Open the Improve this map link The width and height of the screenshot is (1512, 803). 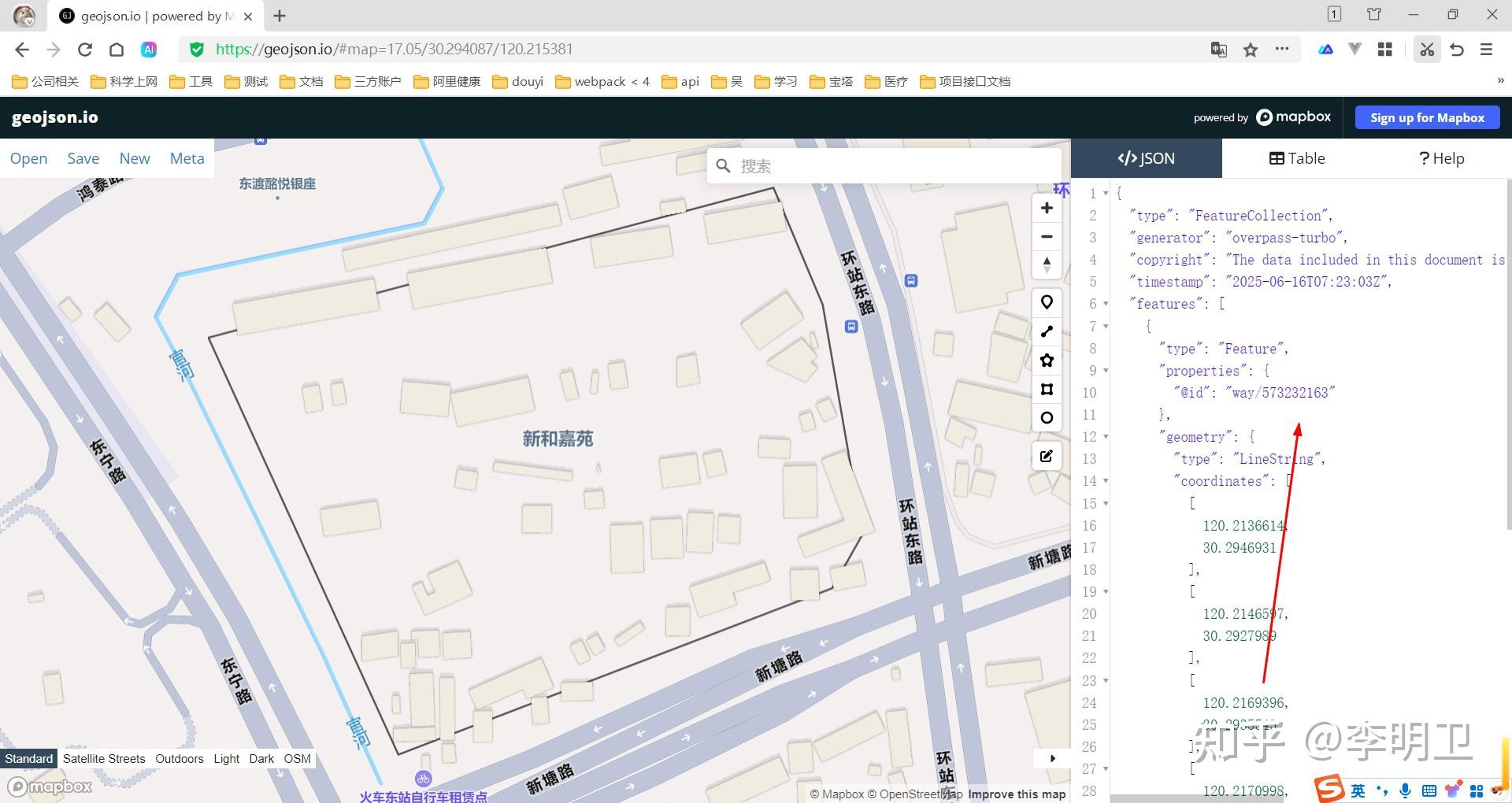(1017, 794)
